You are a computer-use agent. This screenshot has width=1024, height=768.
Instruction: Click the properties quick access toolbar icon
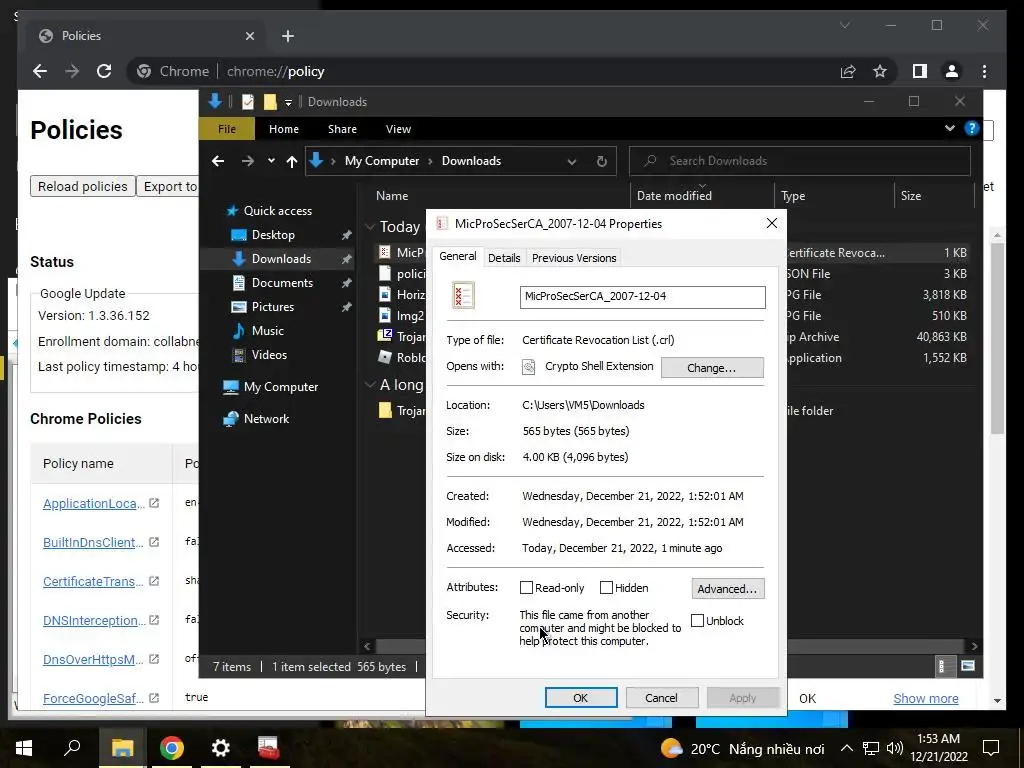click(x=248, y=102)
